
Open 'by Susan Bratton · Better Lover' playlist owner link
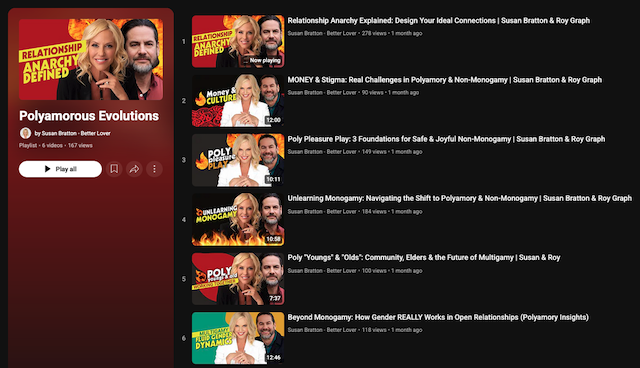coord(72,133)
